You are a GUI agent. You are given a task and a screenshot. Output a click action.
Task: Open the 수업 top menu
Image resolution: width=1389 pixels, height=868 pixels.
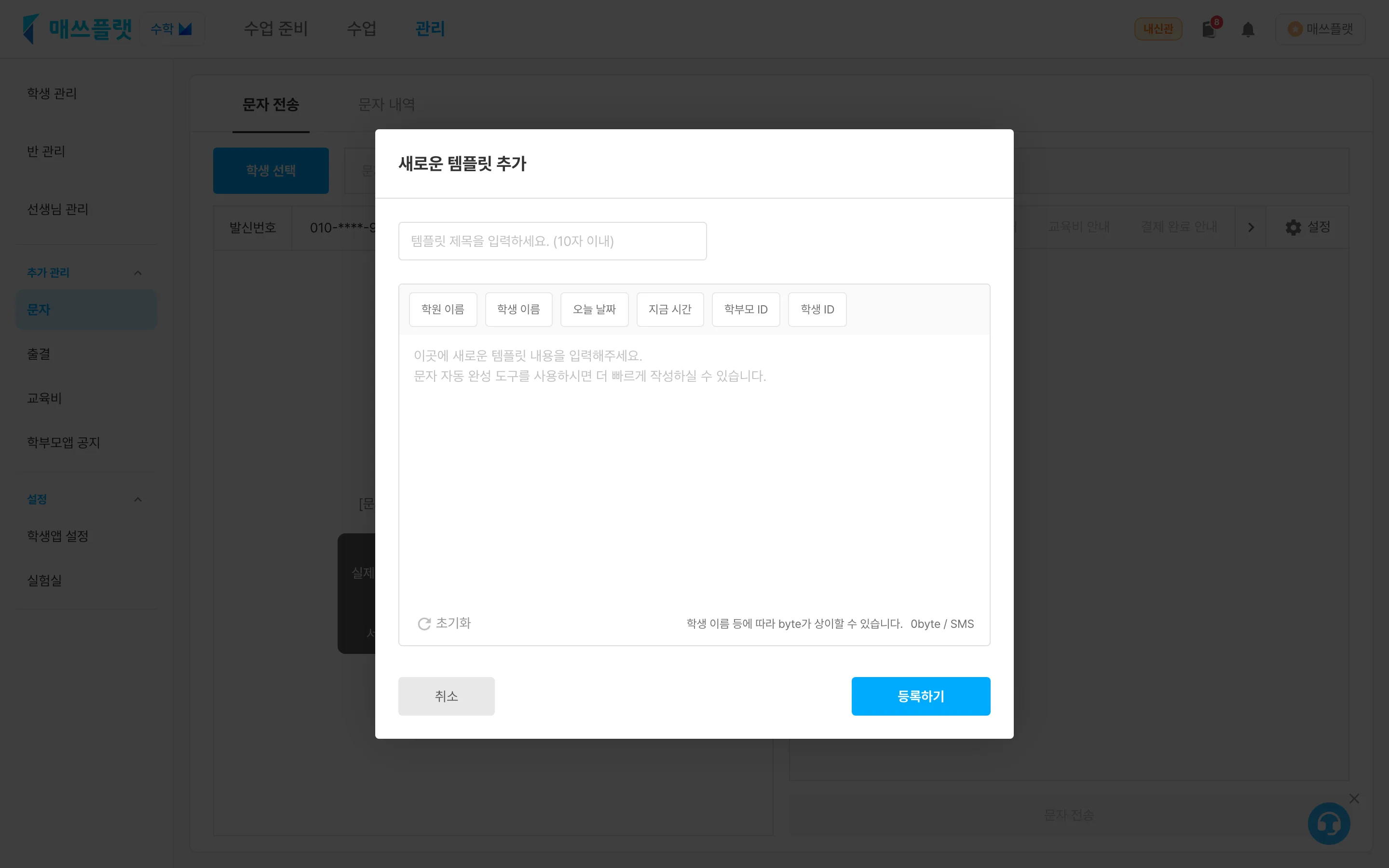click(x=362, y=29)
